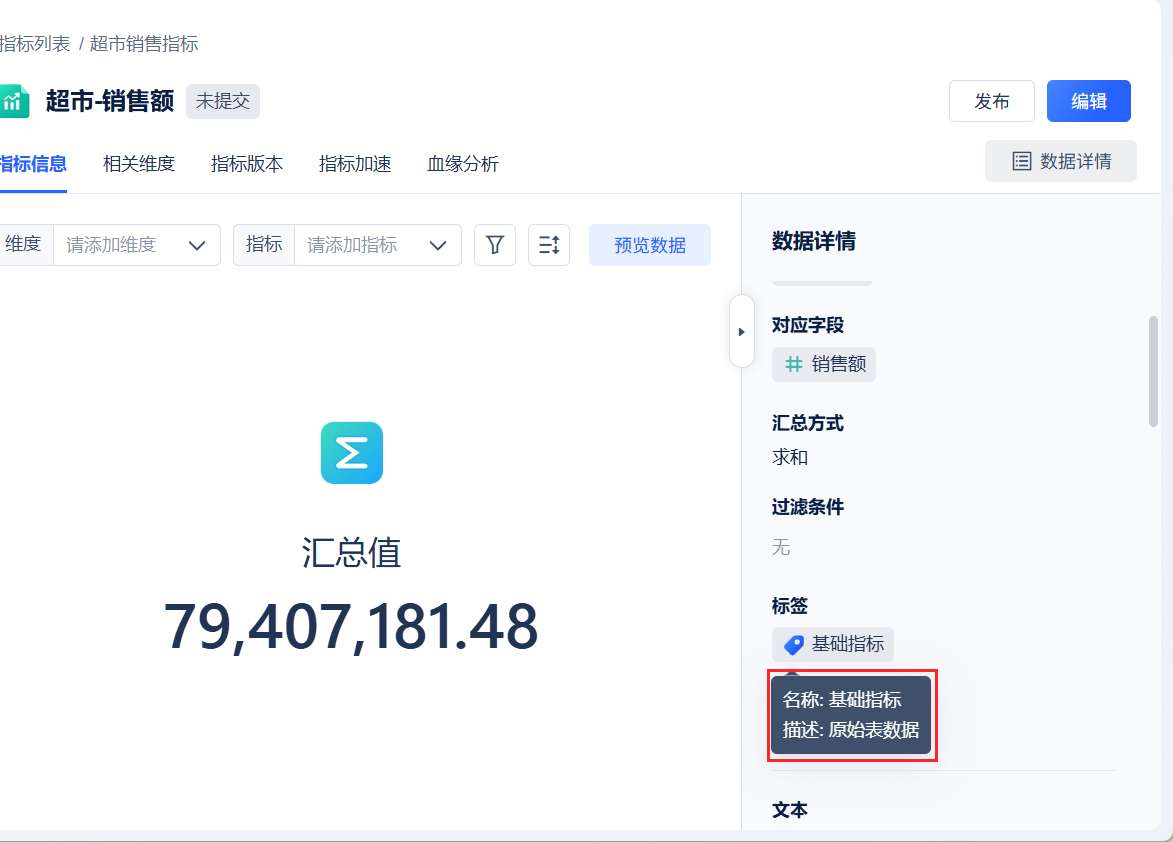The image size is (1173, 842).
Task: Open 超市销售指标 breadcrumb link
Action: [144, 44]
